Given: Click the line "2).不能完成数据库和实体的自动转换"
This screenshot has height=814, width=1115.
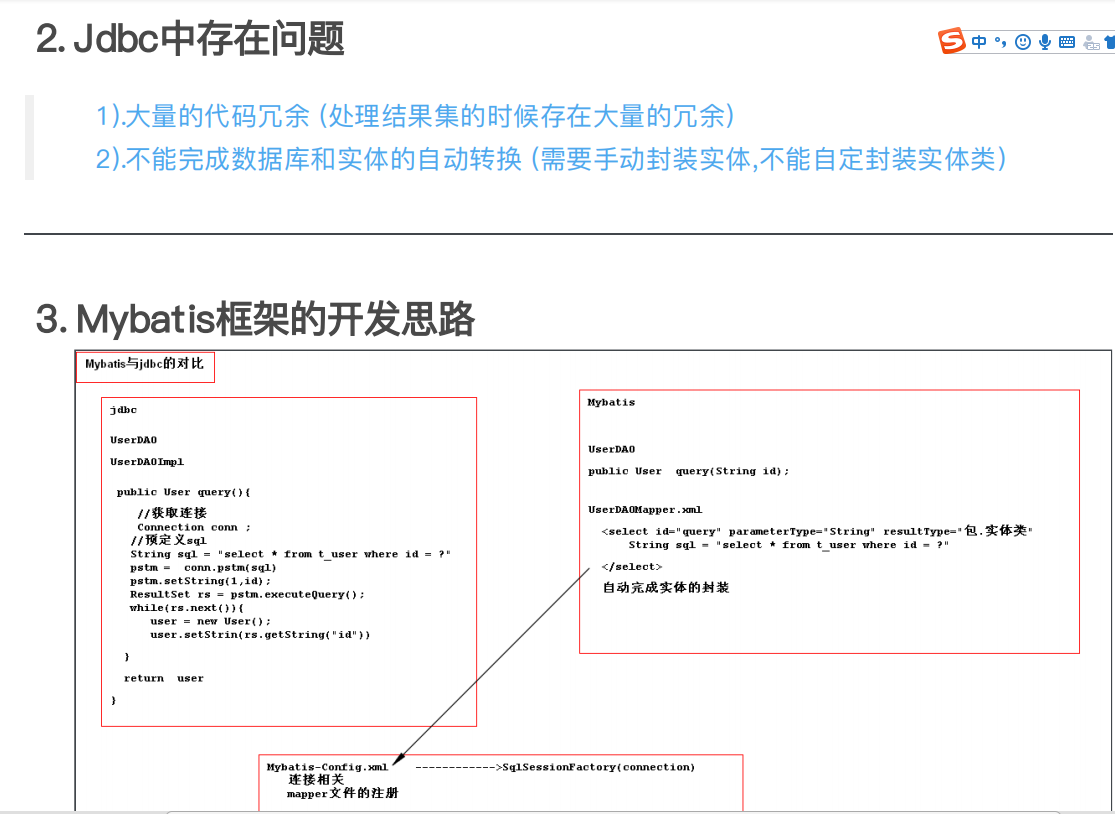Looking at the screenshot, I should (x=309, y=159).
